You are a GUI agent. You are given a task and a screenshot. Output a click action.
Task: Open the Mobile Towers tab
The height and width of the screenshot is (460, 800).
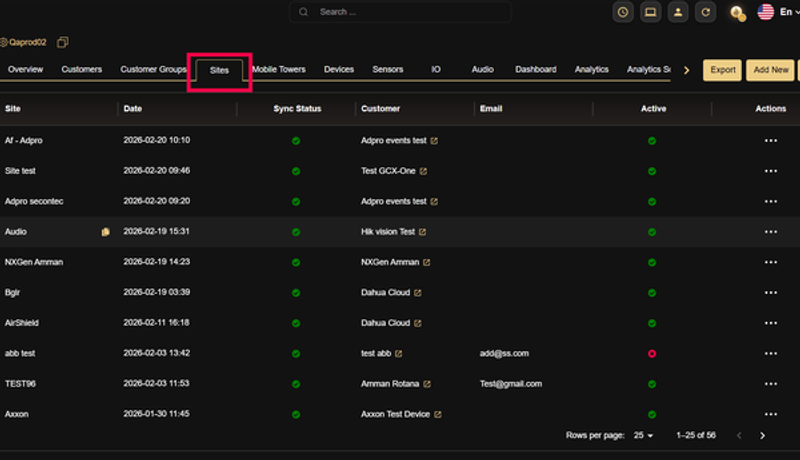pyautogui.click(x=279, y=69)
